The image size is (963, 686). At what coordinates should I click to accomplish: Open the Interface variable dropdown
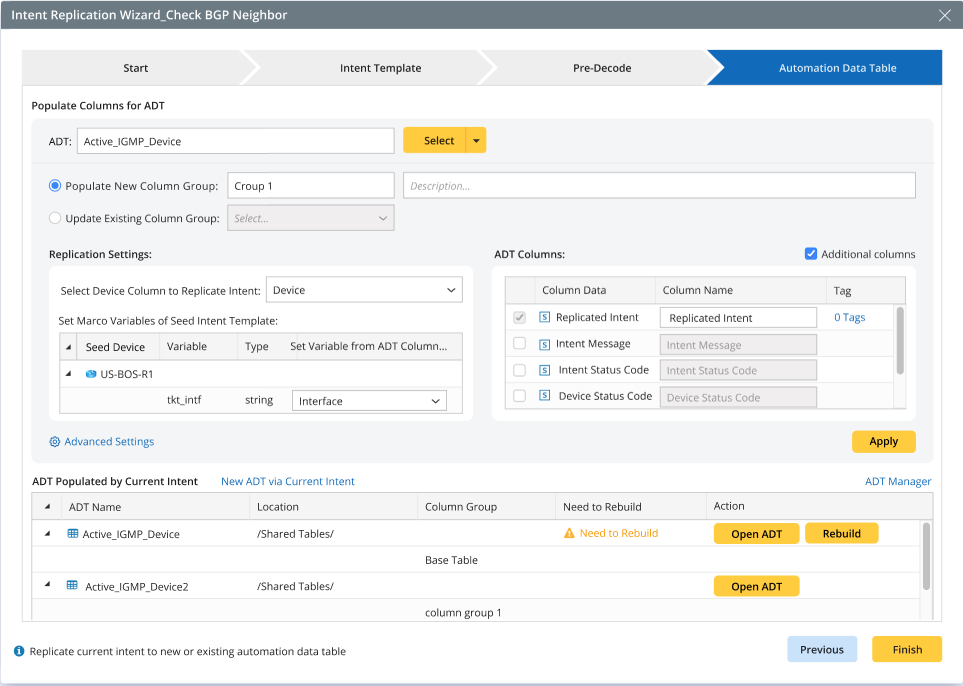pos(369,401)
